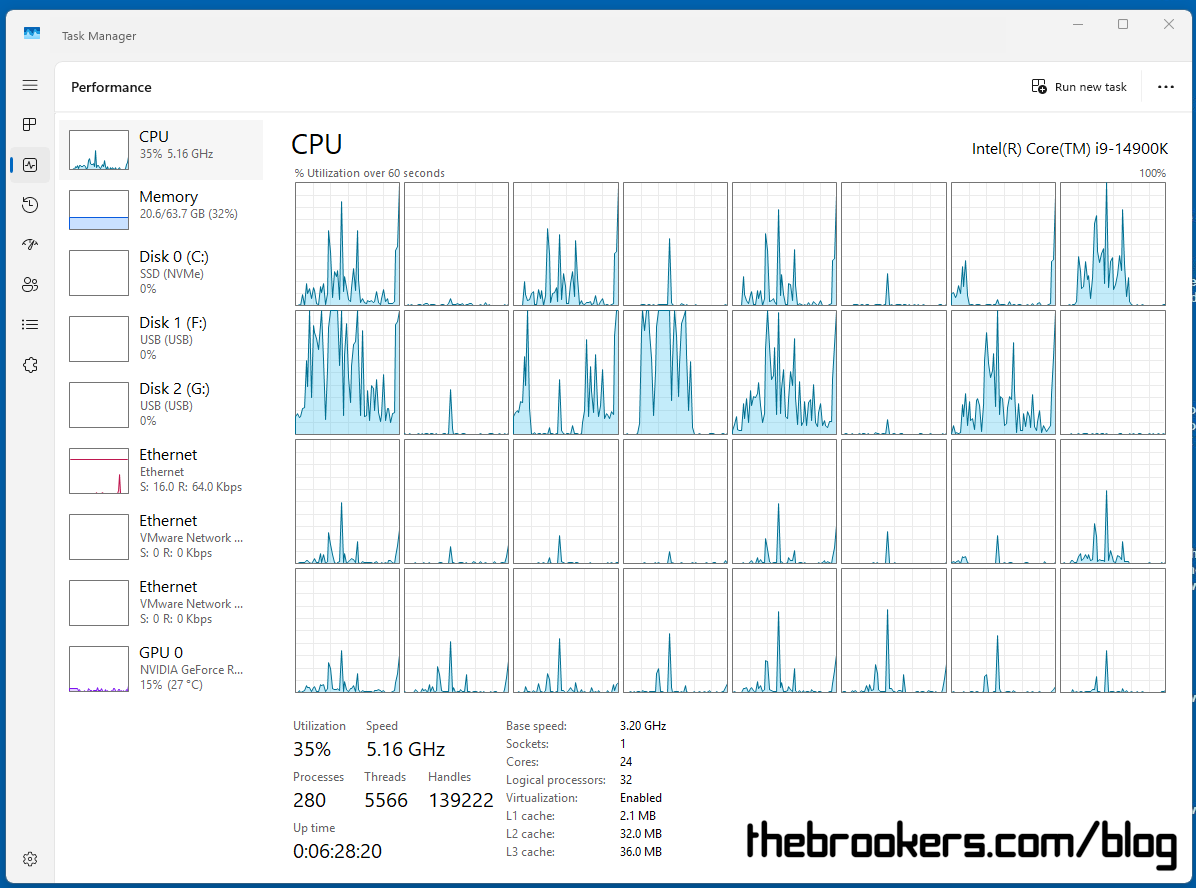
Task: Click '% Utilization over 60 seconds' label
Action: 370,173
